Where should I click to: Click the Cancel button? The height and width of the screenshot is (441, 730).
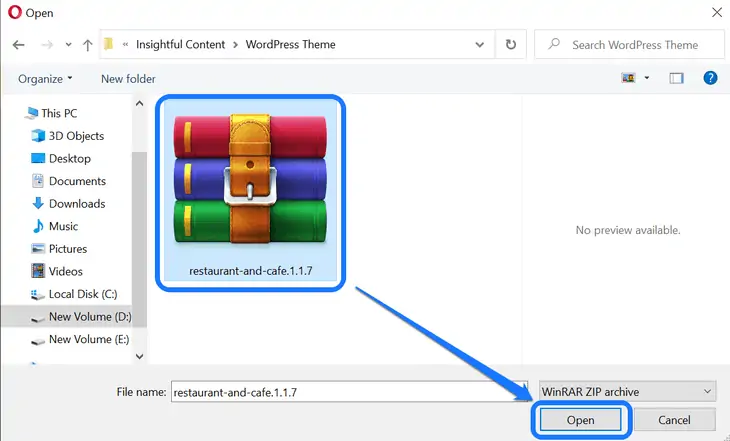click(674, 420)
